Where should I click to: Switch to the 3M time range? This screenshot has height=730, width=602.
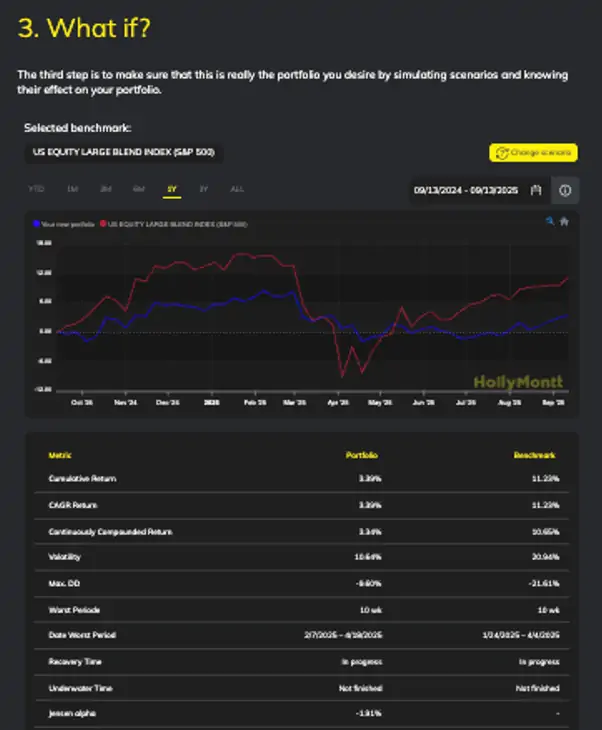[x=105, y=188]
